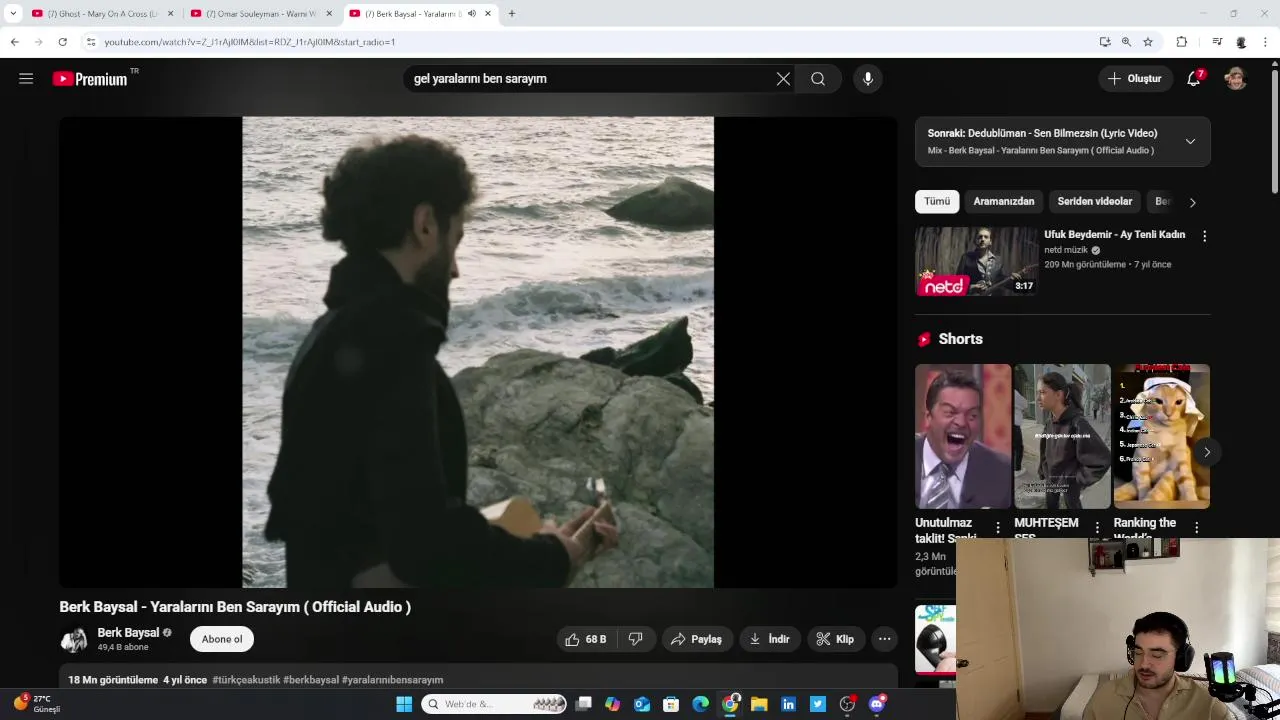Close the Ghost - Mary On A Cross tab

coord(170,14)
